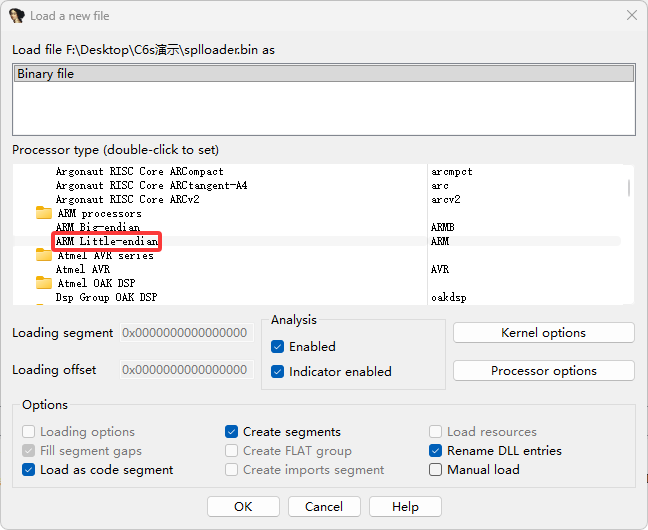Image resolution: width=648 pixels, height=530 pixels.
Task: Toggle the Loading options checkbox
Action: 28,432
